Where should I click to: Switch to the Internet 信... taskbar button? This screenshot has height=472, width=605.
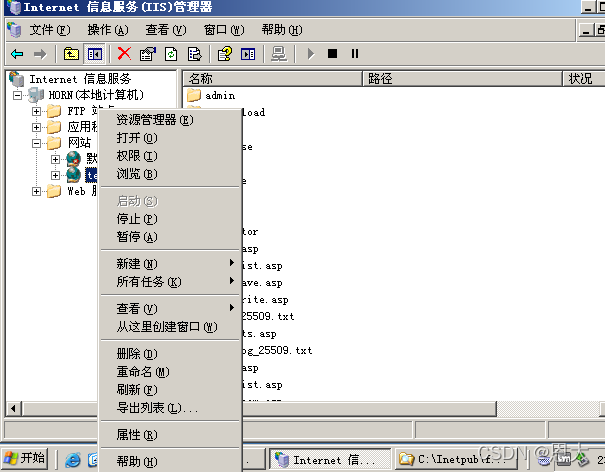[x=330, y=459]
